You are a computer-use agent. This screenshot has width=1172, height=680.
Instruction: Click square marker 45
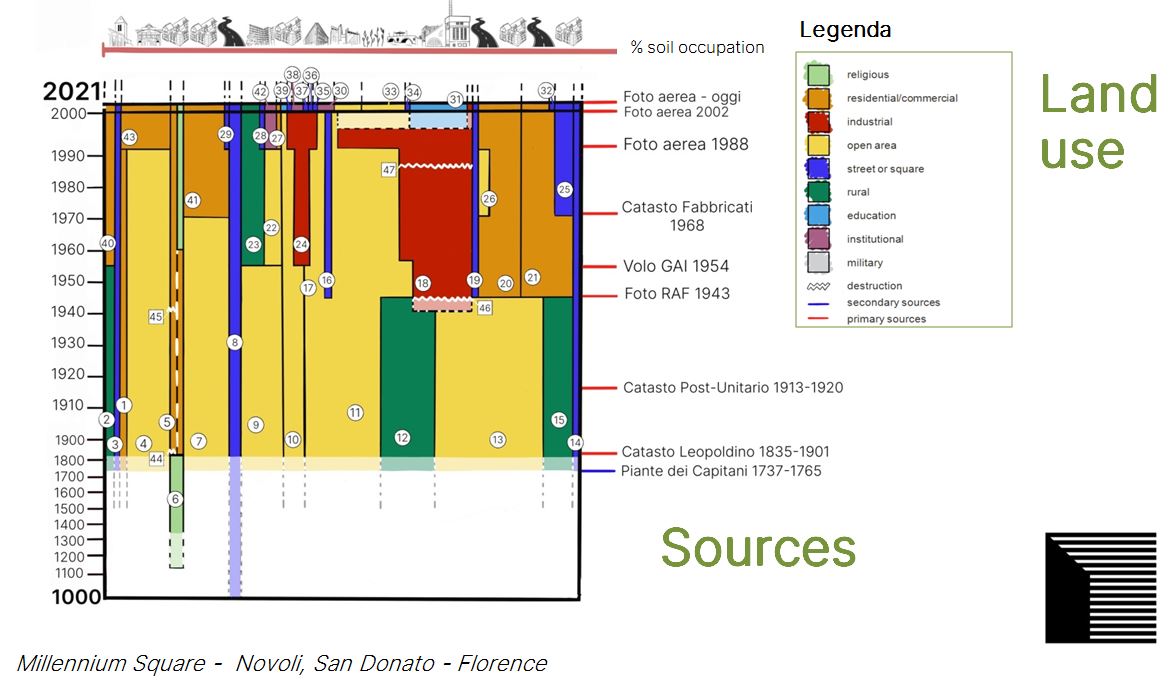click(x=155, y=317)
